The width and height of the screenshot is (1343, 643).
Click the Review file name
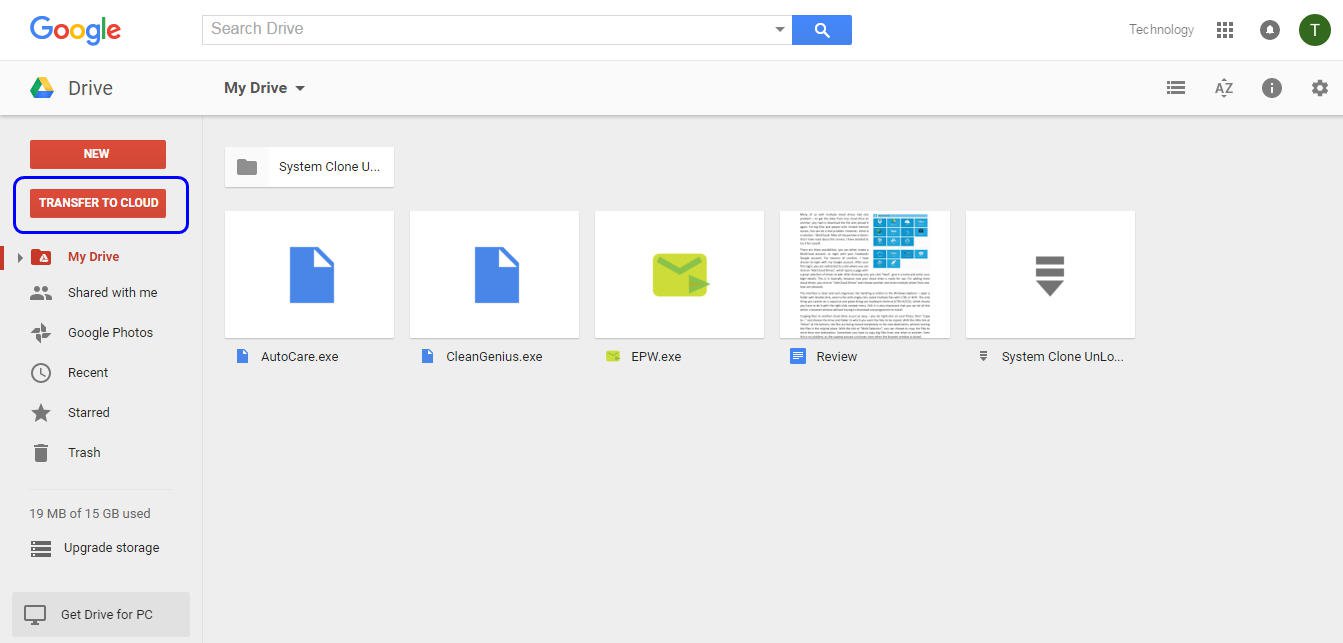click(837, 356)
